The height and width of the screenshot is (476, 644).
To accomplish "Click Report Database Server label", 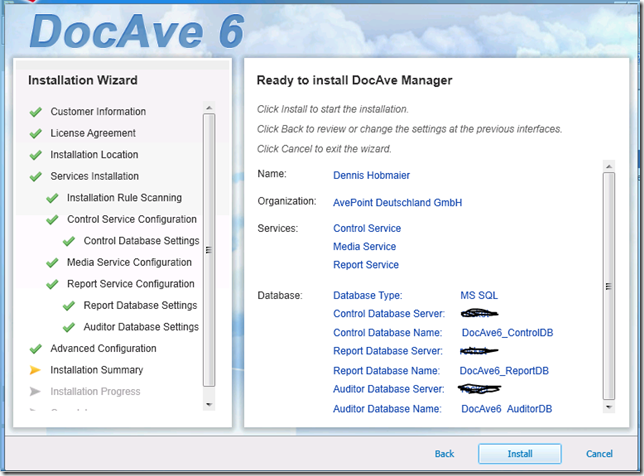I will pos(388,351).
